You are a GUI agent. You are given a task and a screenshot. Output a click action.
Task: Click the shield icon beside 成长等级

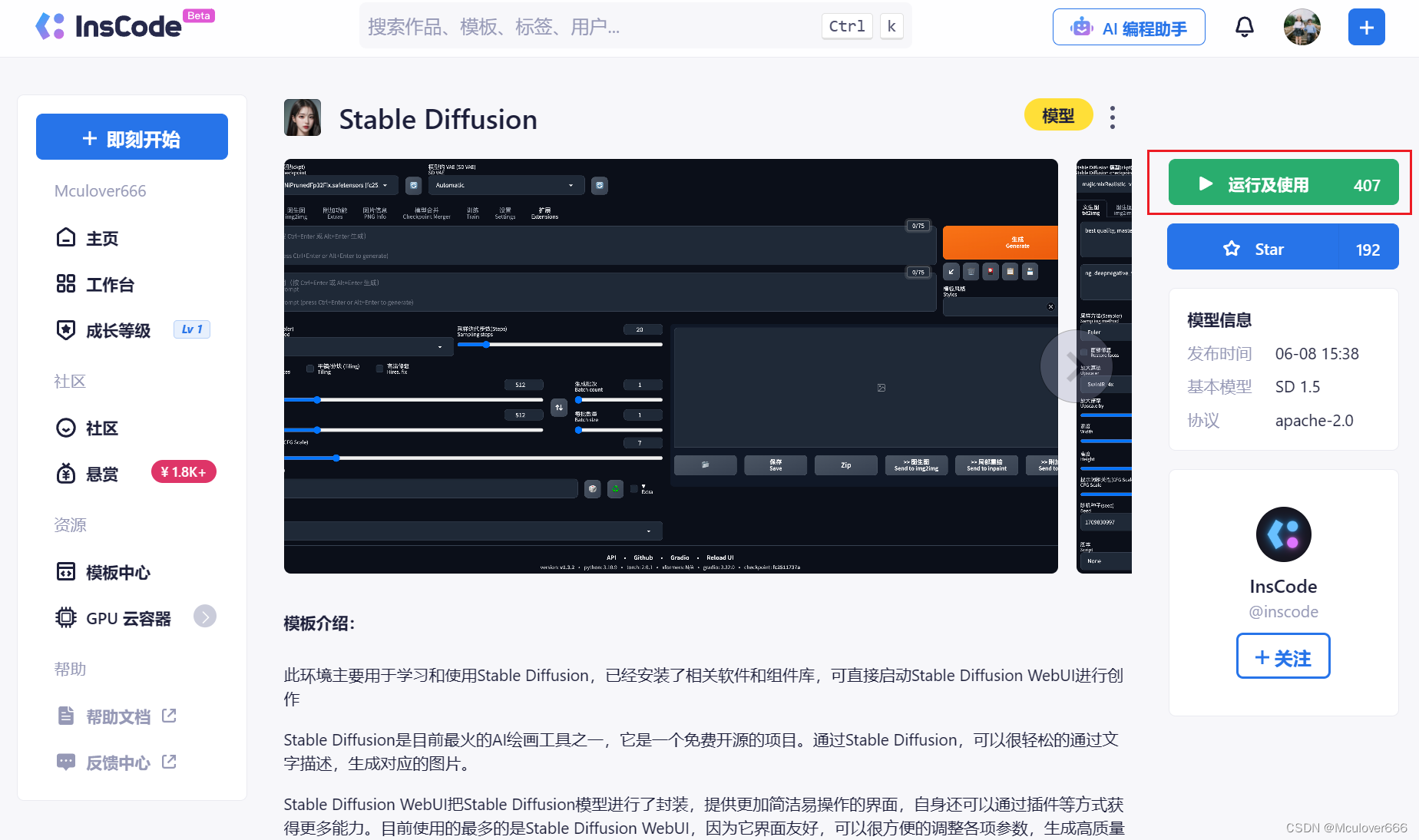66,330
